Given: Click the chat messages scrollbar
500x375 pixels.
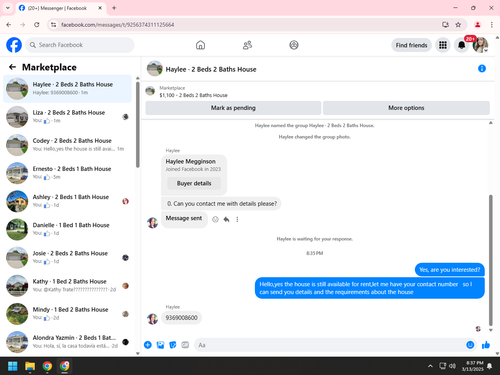Looking at the screenshot, I should click(490, 260).
